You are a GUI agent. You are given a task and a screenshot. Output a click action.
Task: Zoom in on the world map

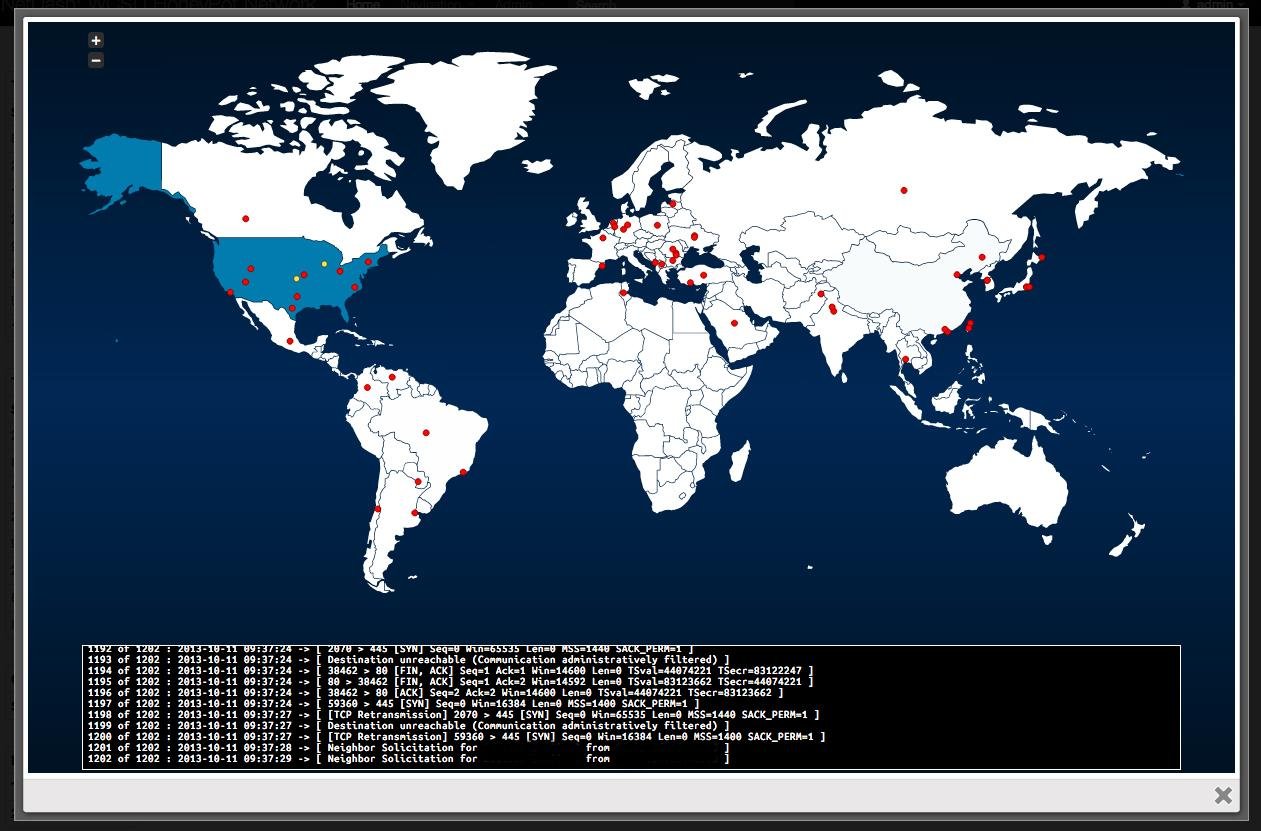tap(95, 40)
